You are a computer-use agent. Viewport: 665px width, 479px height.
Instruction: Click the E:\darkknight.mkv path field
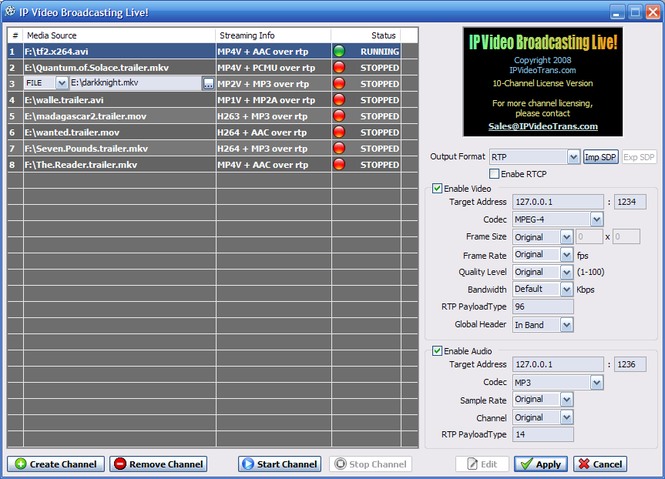tap(135, 83)
